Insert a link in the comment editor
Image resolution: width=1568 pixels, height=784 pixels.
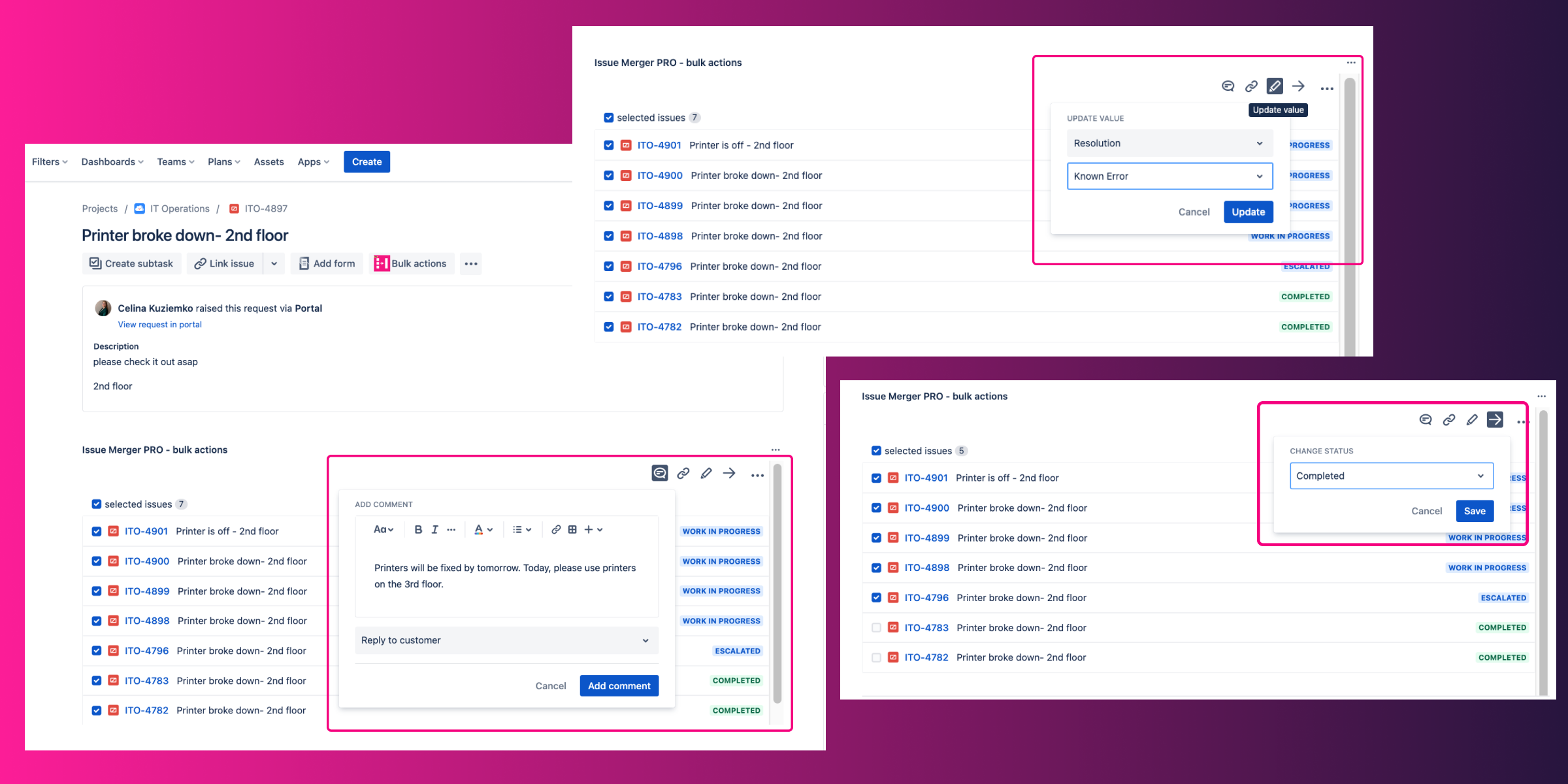tap(556, 529)
